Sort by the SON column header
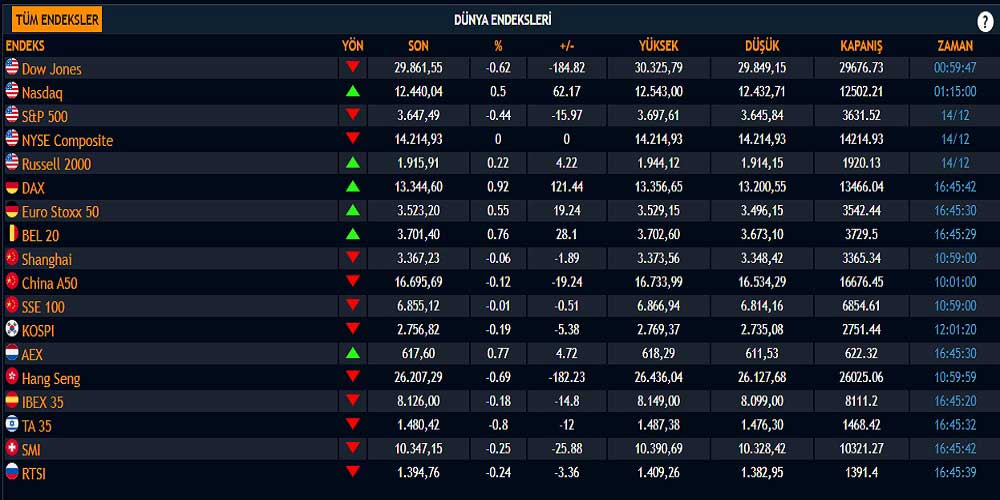Viewport: 1000px width, 500px height. pos(418,46)
